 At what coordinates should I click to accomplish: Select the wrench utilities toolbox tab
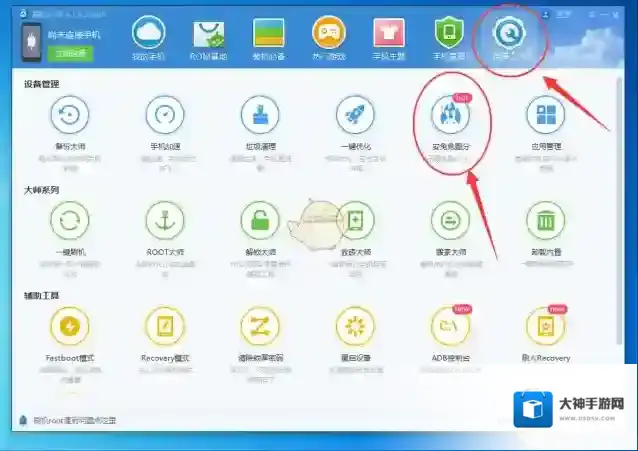pyautogui.click(x=509, y=38)
